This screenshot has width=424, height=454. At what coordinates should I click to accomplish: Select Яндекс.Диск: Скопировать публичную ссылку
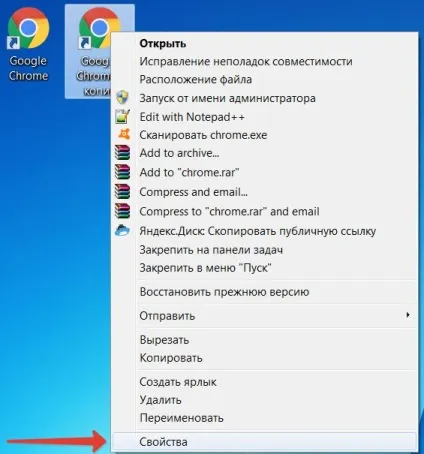[x=265, y=231]
